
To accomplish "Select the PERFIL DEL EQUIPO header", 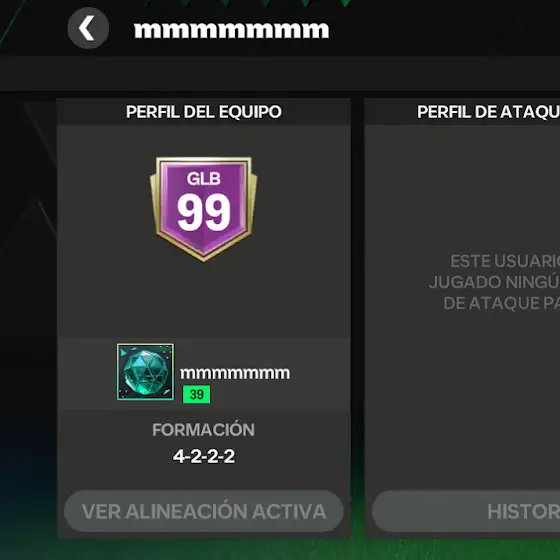I will (x=204, y=112).
